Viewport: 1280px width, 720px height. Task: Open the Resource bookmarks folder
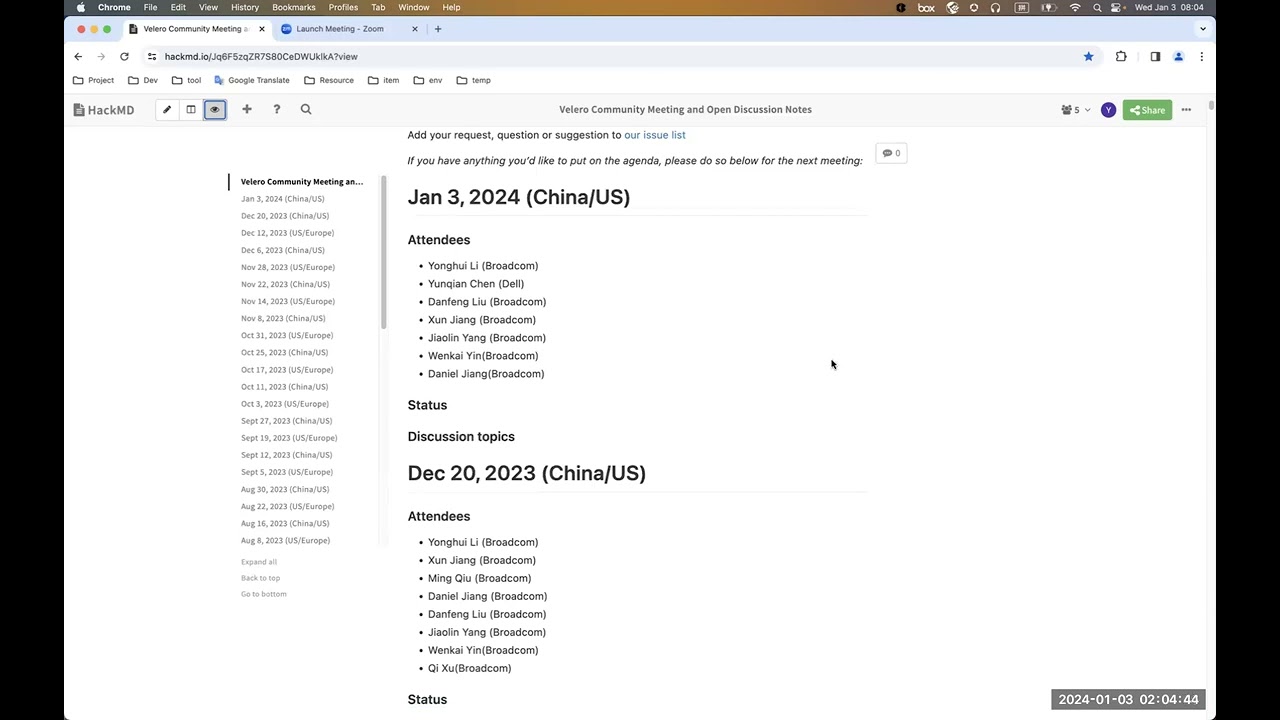(329, 80)
